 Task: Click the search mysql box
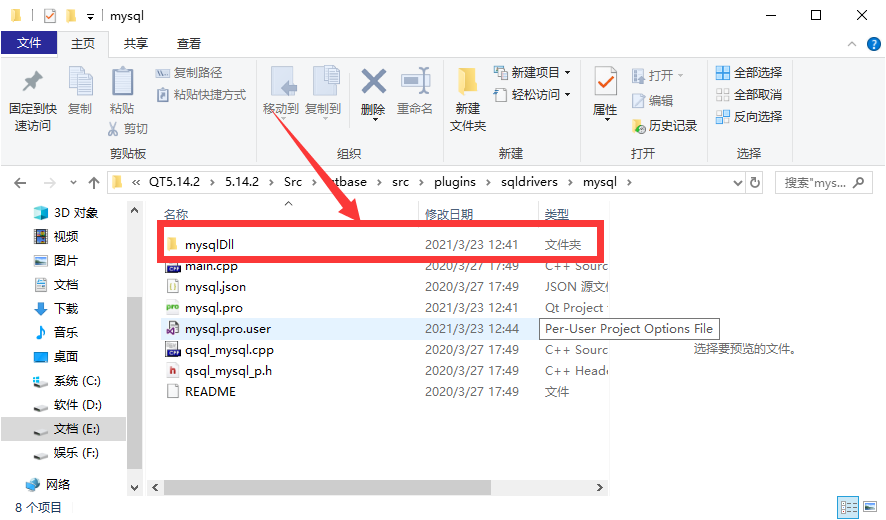click(x=823, y=183)
